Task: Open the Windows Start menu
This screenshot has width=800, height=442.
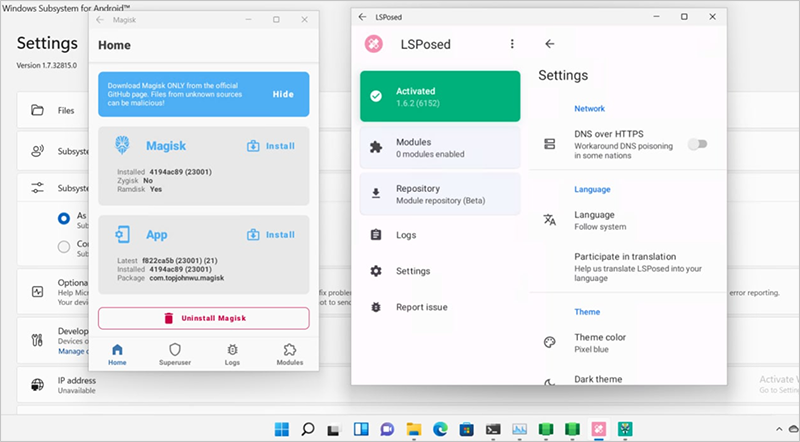Action: point(282,429)
